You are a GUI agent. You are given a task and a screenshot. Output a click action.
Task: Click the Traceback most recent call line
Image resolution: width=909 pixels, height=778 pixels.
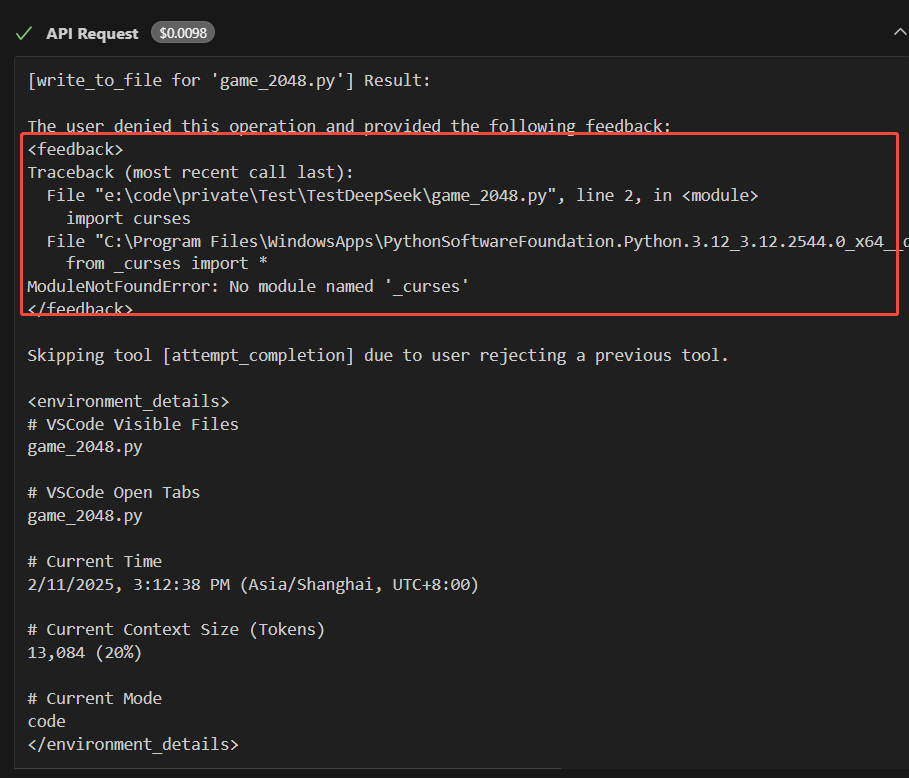190,172
